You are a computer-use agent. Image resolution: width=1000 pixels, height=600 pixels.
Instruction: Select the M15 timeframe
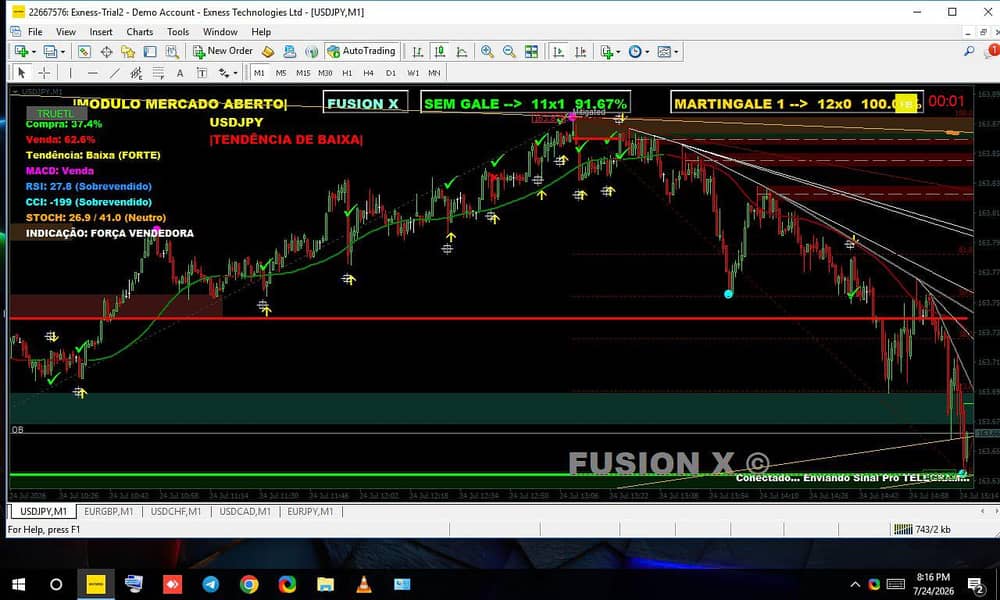tap(303, 73)
